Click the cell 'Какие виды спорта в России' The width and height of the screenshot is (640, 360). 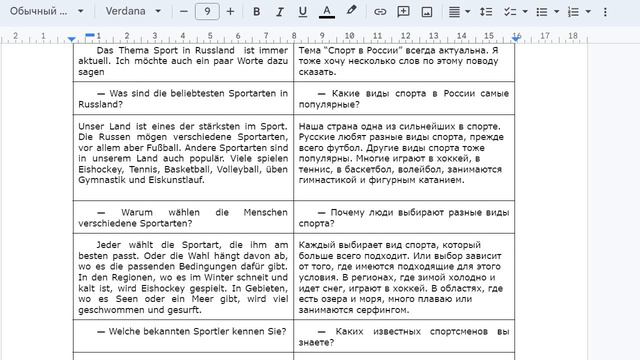[404, 98]
